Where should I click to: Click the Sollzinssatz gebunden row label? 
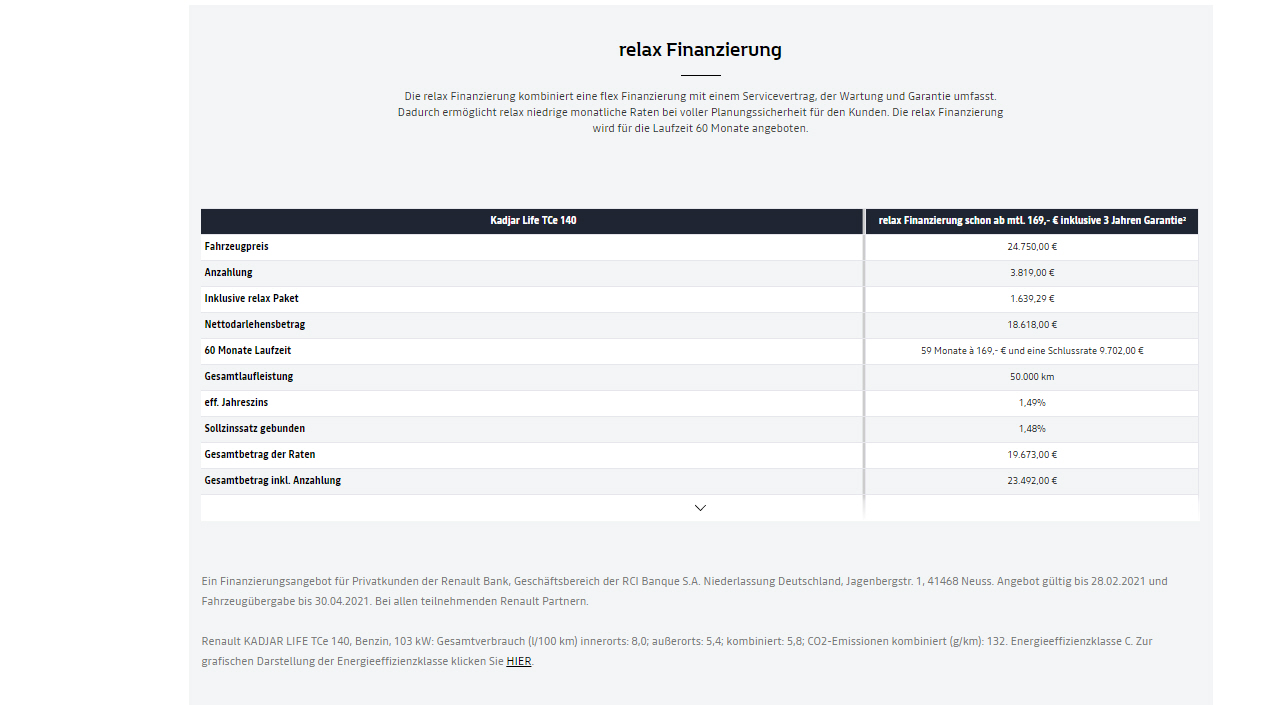click(255, 429)
